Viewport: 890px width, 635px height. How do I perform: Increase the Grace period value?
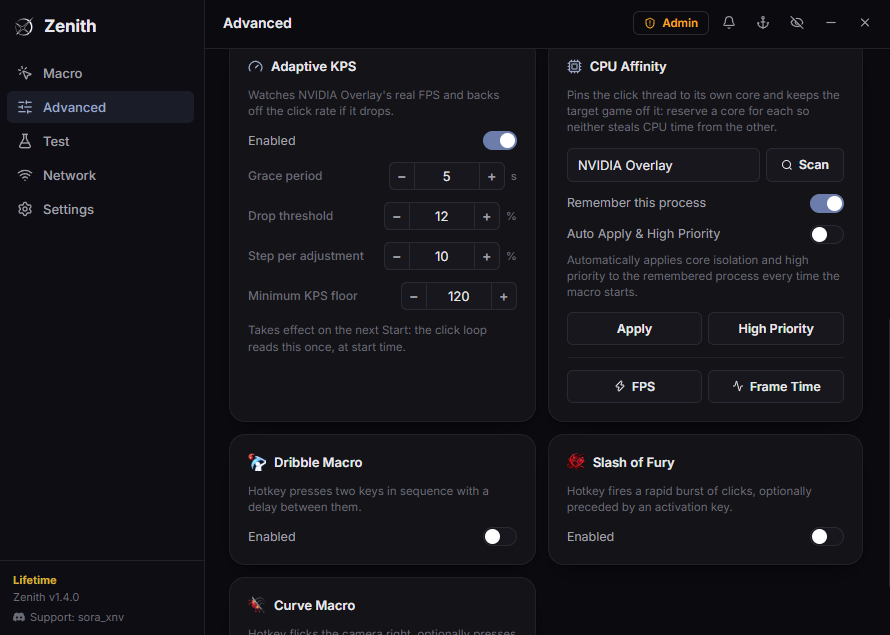point(492,176)
